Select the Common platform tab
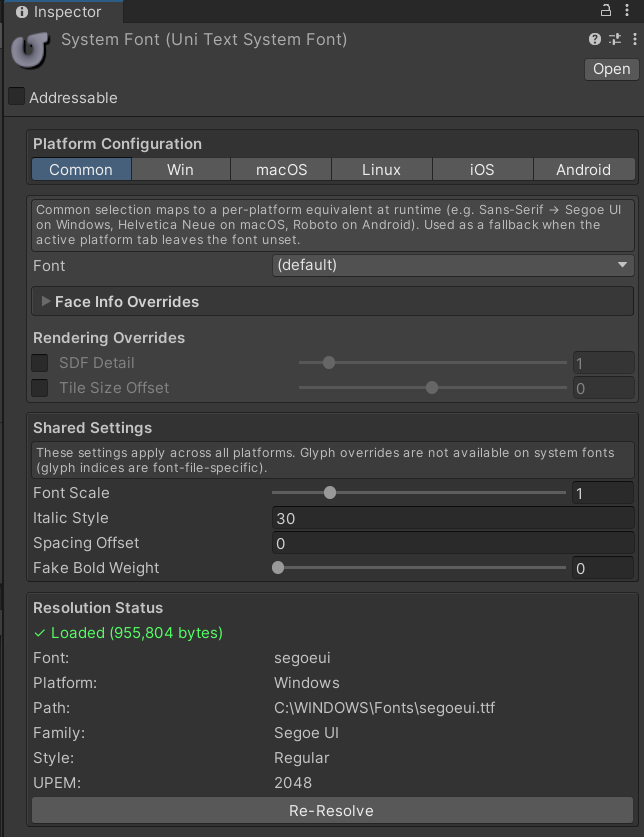The width and height of the screenshot is (644, 837). click(x=81, y=169)
